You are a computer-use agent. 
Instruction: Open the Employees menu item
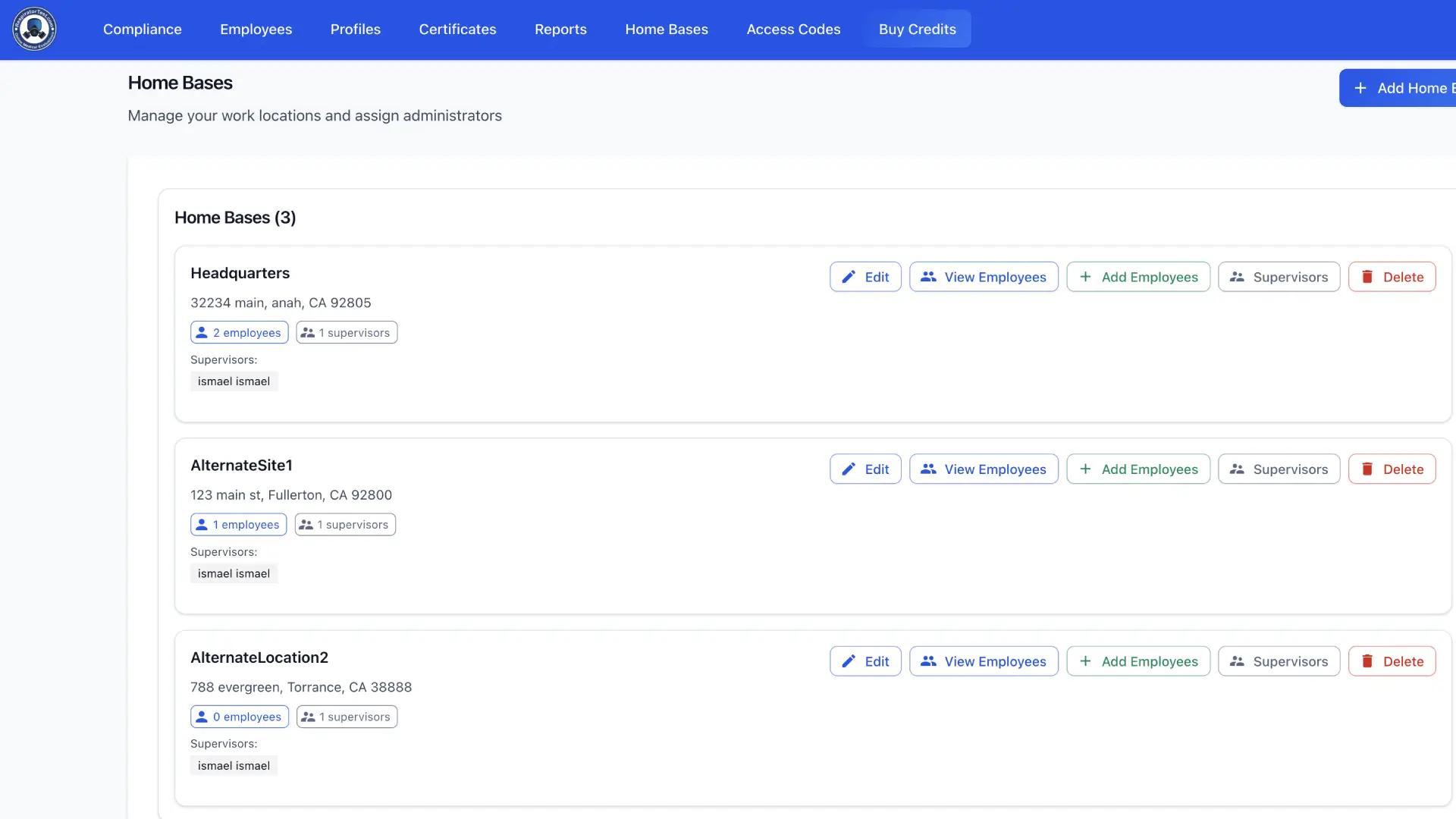click(x=256, y=29)
